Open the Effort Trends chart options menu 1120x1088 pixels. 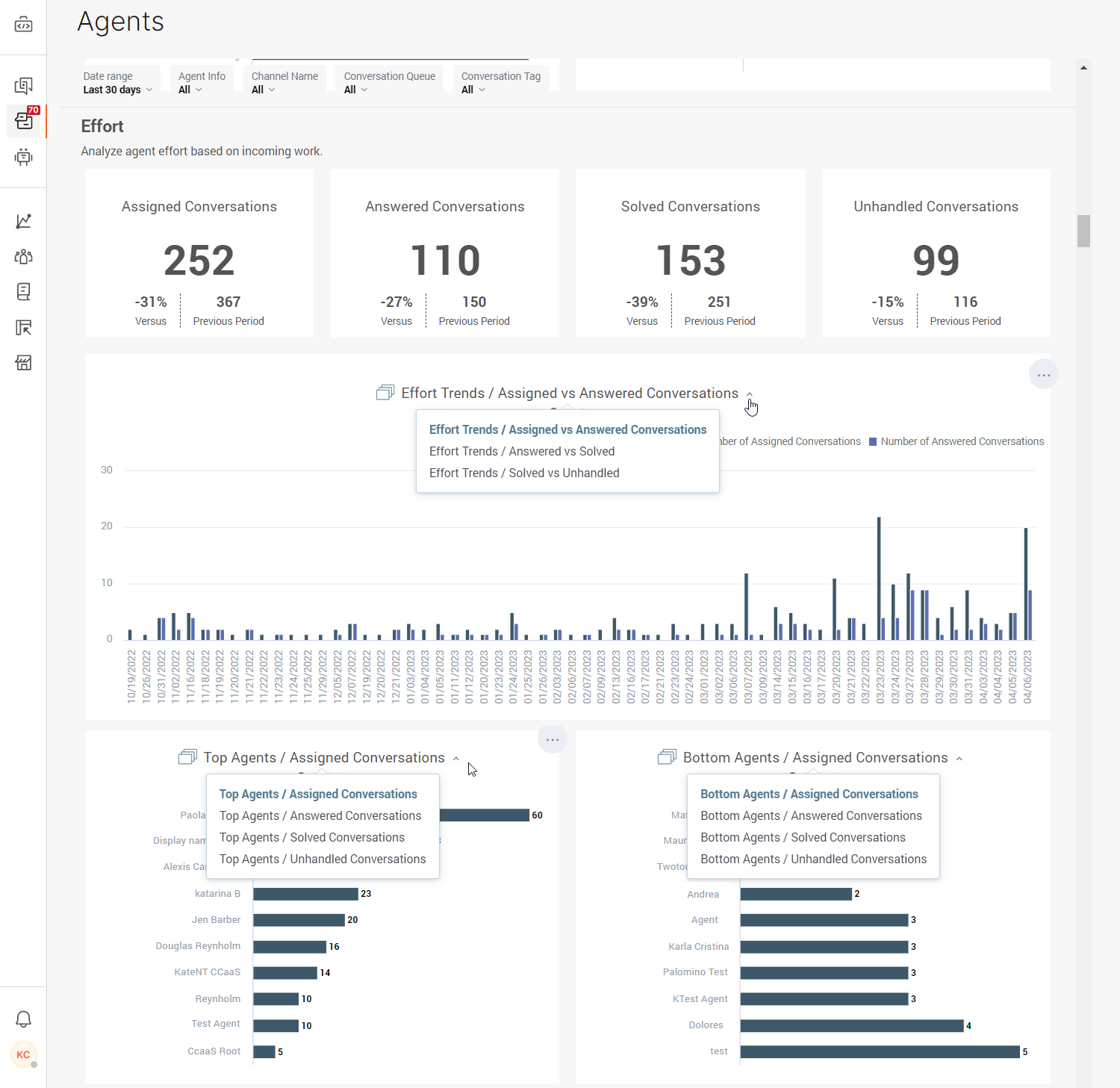pyautogui.click(x=1043, y=373)
